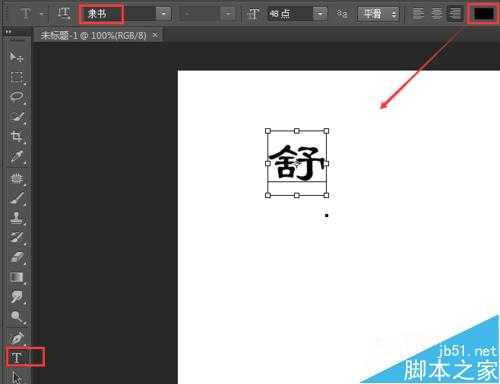The height and width of the screenshot is (384, 500).
Task: Click the font name field 隶书
Action: [x=118, y=14]
